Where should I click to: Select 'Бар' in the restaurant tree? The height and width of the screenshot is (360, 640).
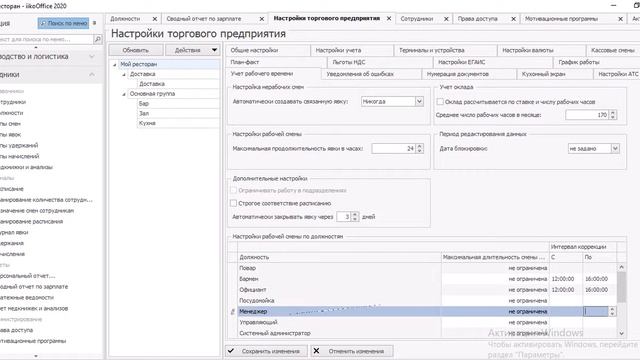click(144, 104)
